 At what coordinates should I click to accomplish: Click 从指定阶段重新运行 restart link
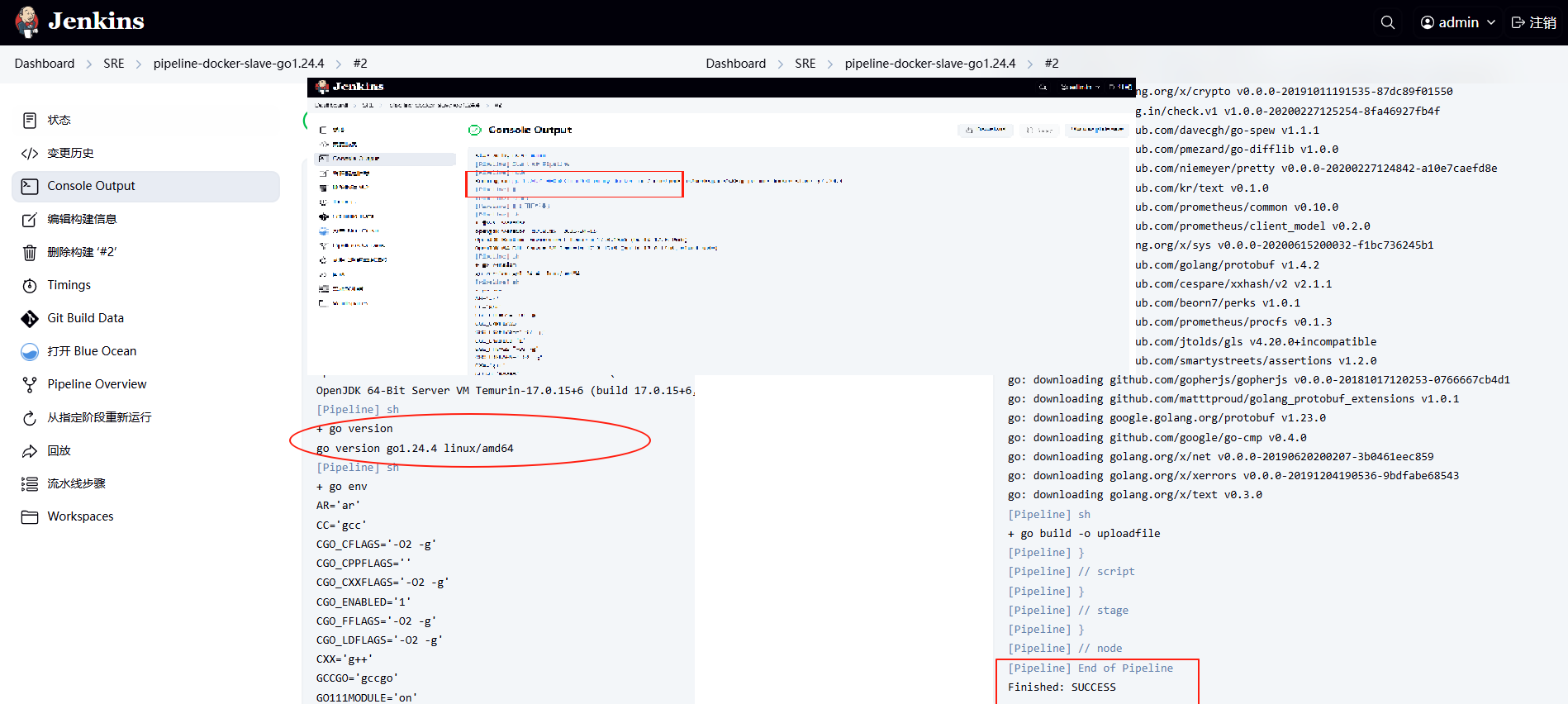pos(99,417)
